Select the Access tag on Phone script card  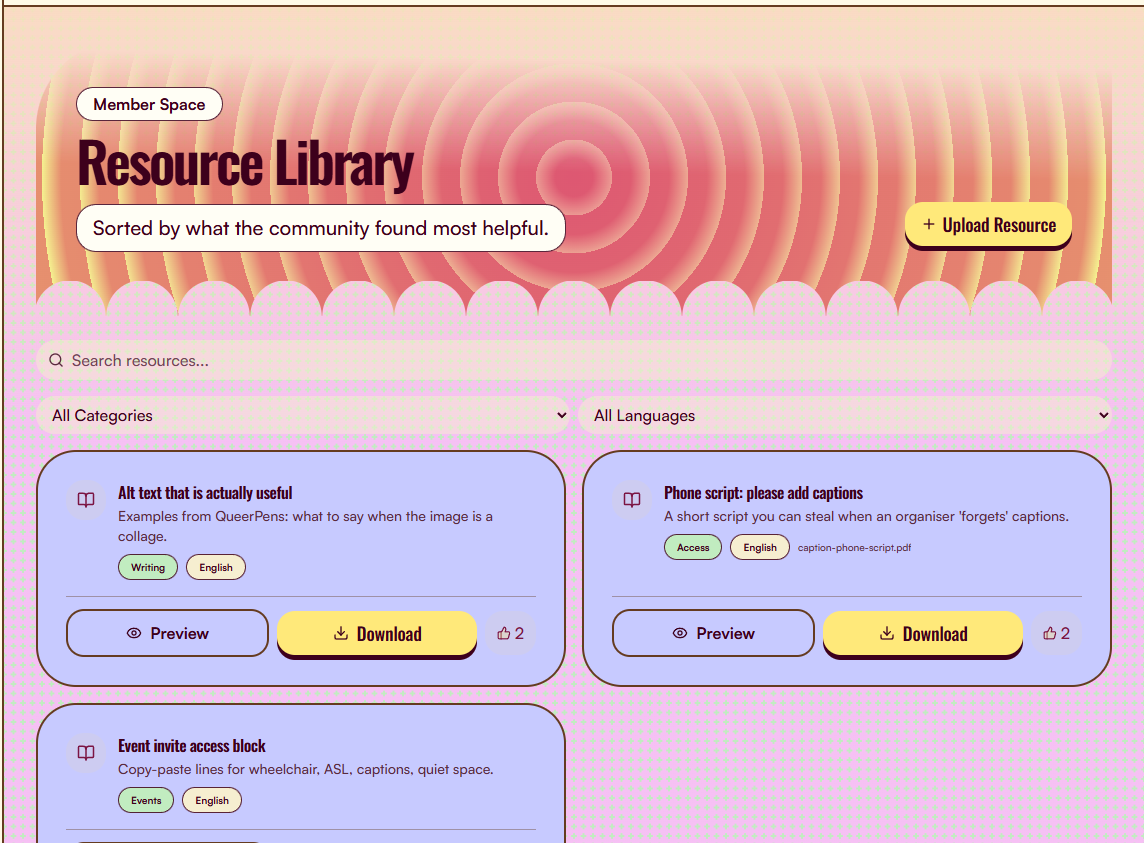tap(693, 547)
